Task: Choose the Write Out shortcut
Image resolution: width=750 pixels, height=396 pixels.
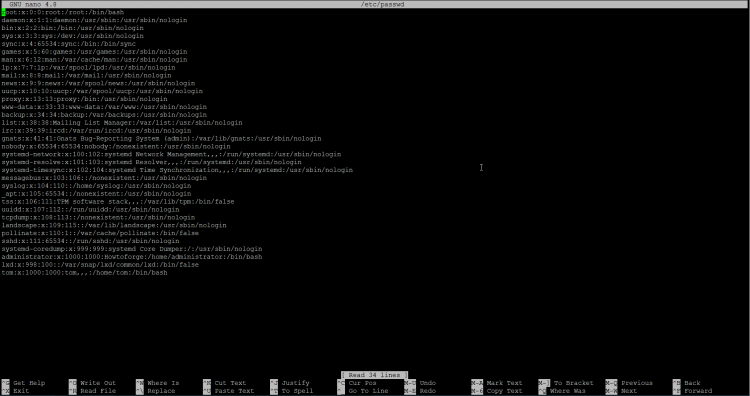Action: point(92,383)
